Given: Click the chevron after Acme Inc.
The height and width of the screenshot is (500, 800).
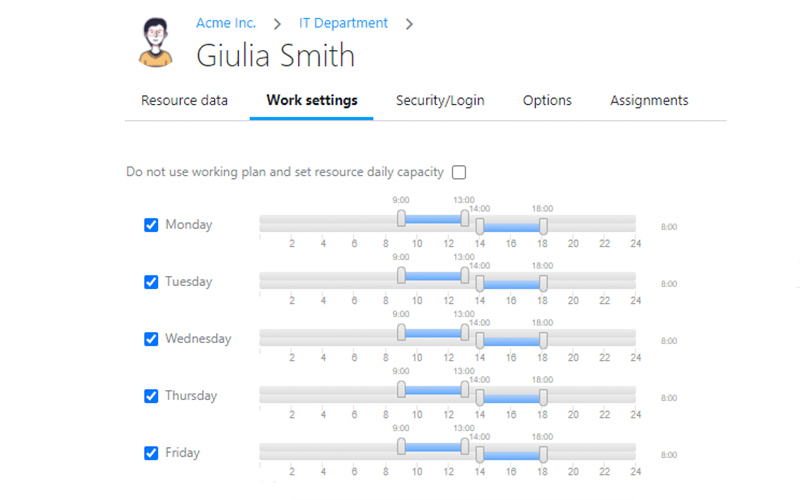Looking at the screenshot, I should coord(277,23).
